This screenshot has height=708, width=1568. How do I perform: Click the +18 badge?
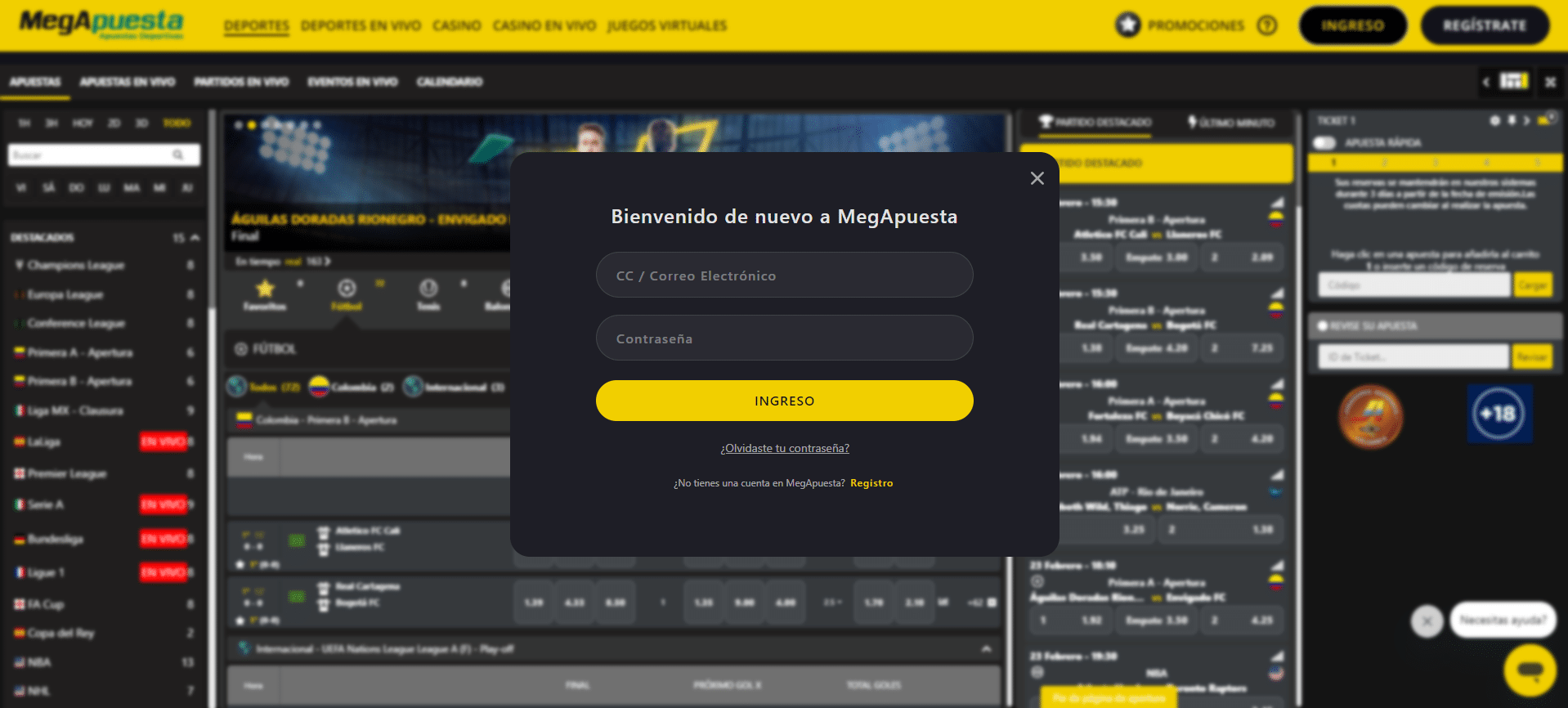click(1499, 414)
